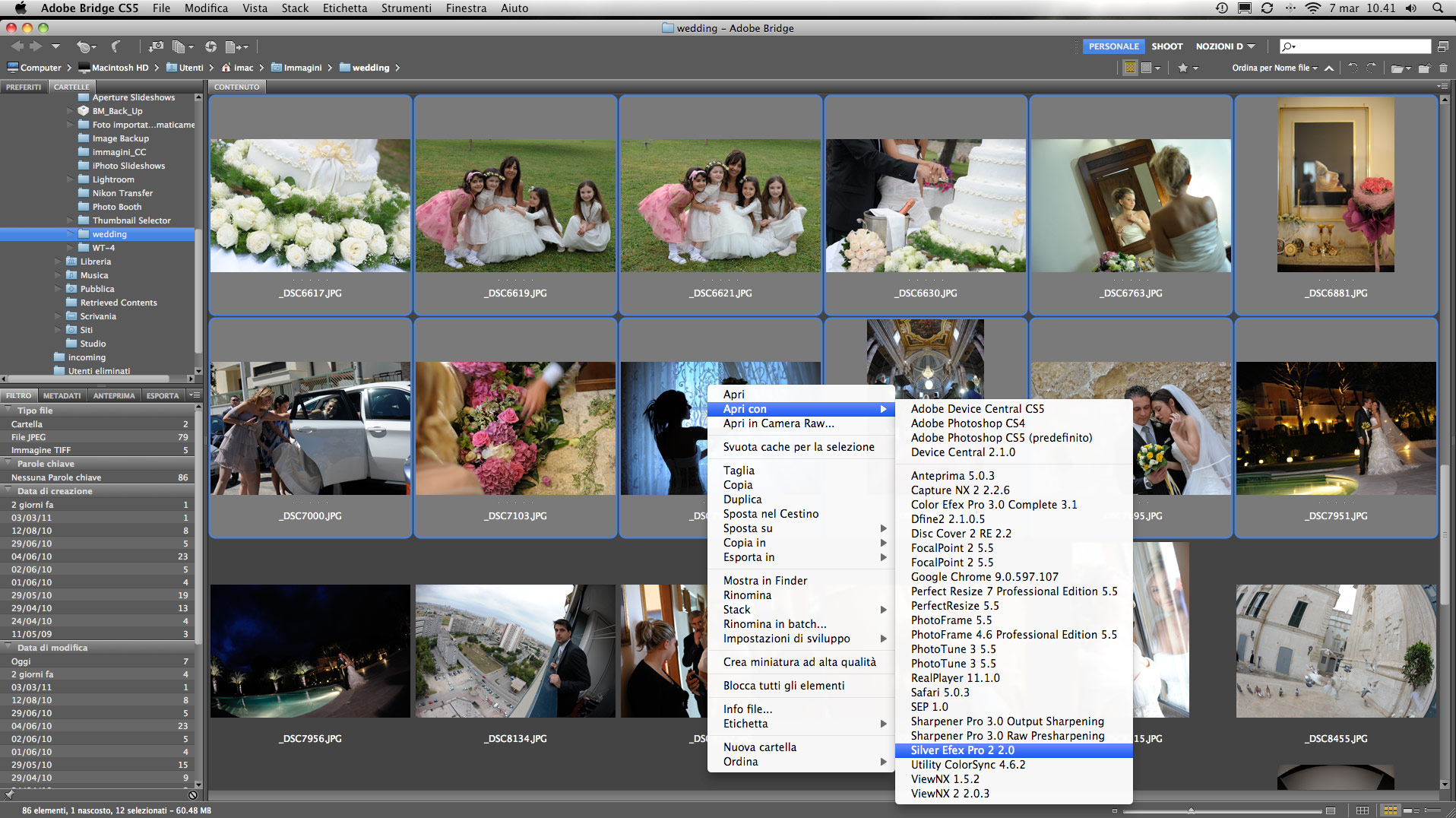Open Strumenti menu in menu bar
The width and height of the screenshot is (1456, 818).
coord(406,8)
